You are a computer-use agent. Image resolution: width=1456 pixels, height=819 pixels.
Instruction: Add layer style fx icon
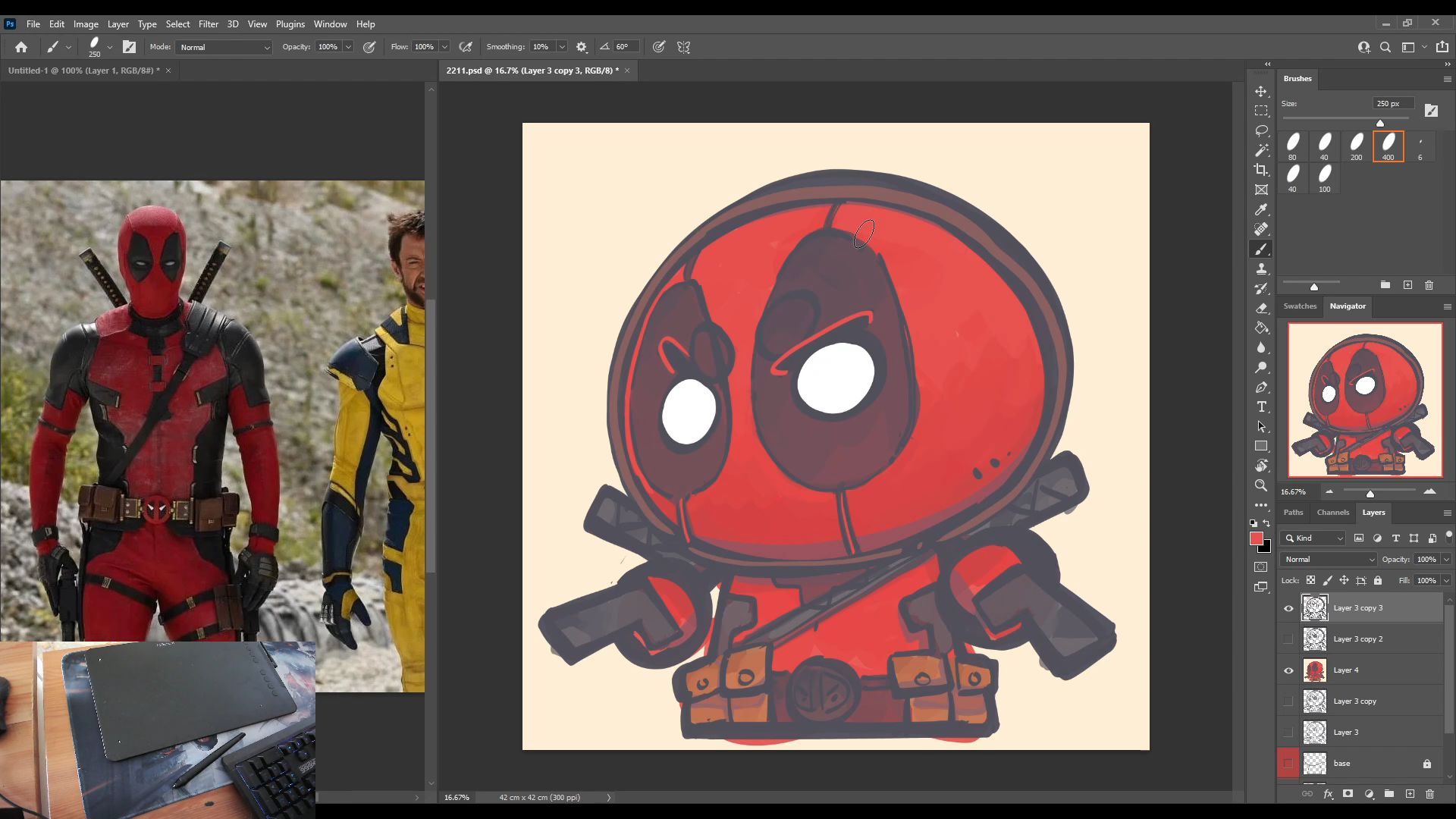tap(1328, 794)
